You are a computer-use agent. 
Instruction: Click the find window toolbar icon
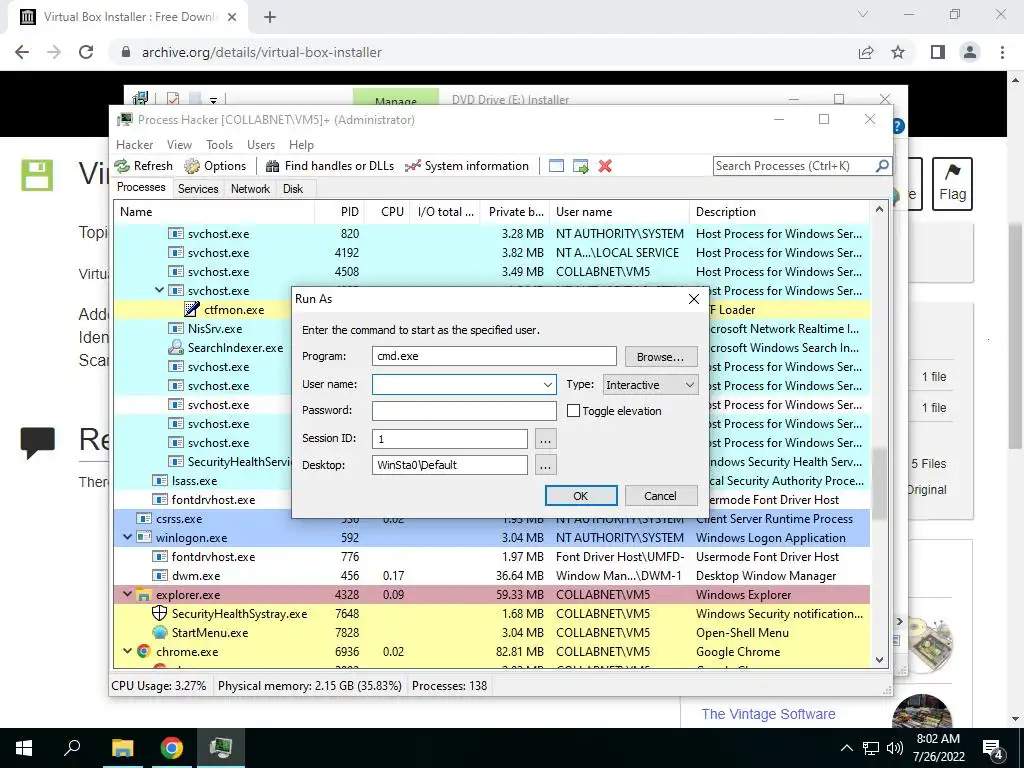556,166
